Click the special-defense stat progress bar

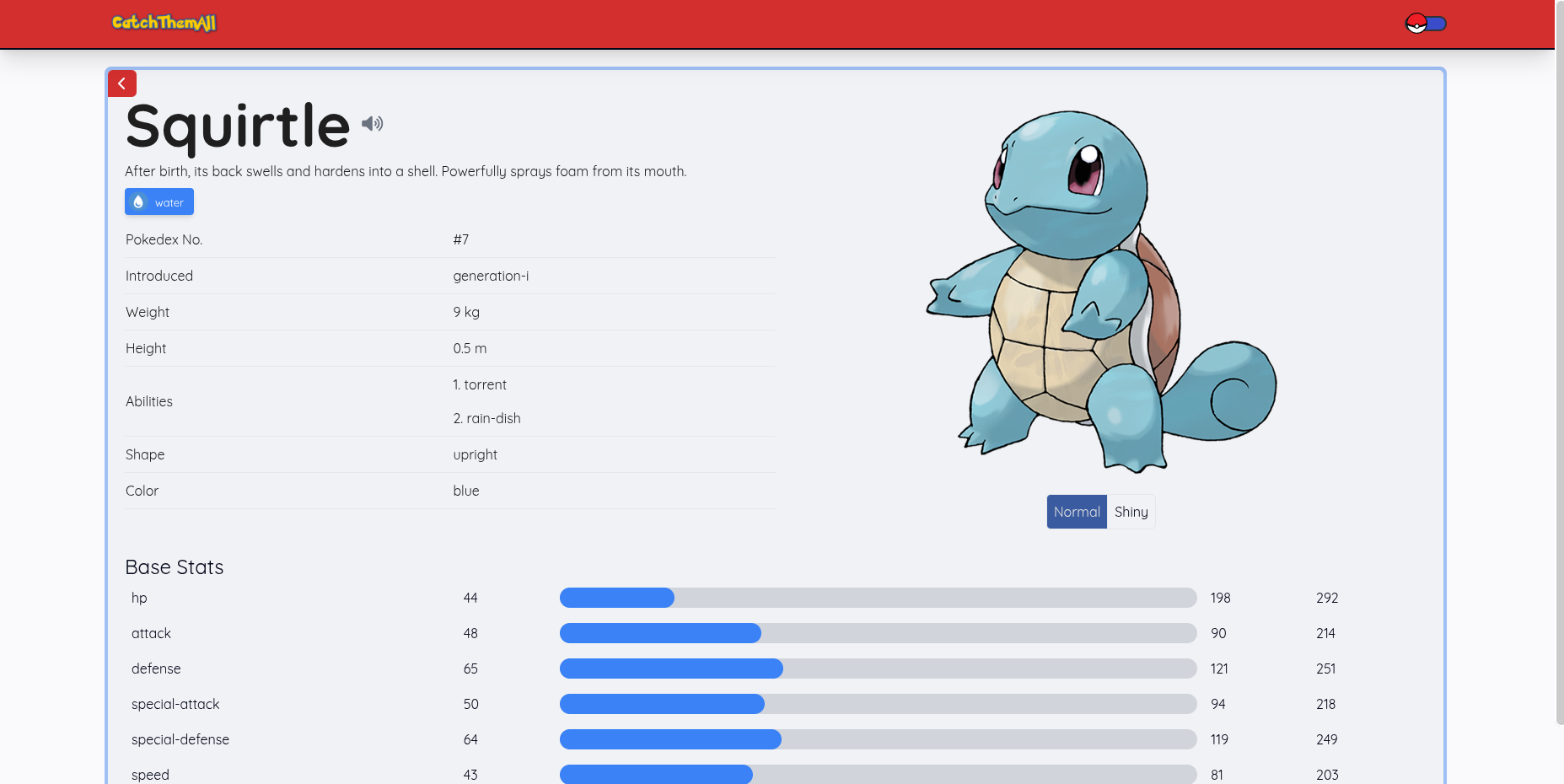tap(878, 739)
